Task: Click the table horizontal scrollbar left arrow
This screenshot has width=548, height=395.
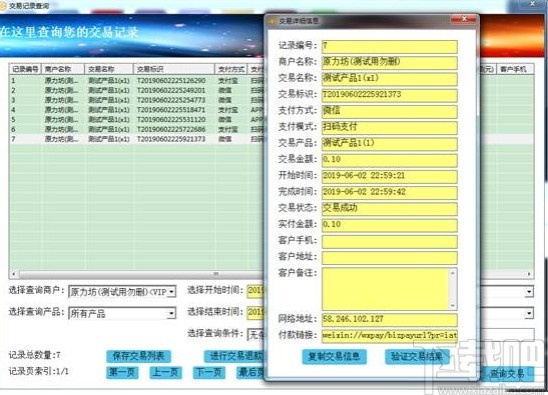Action: click(14, 274)
